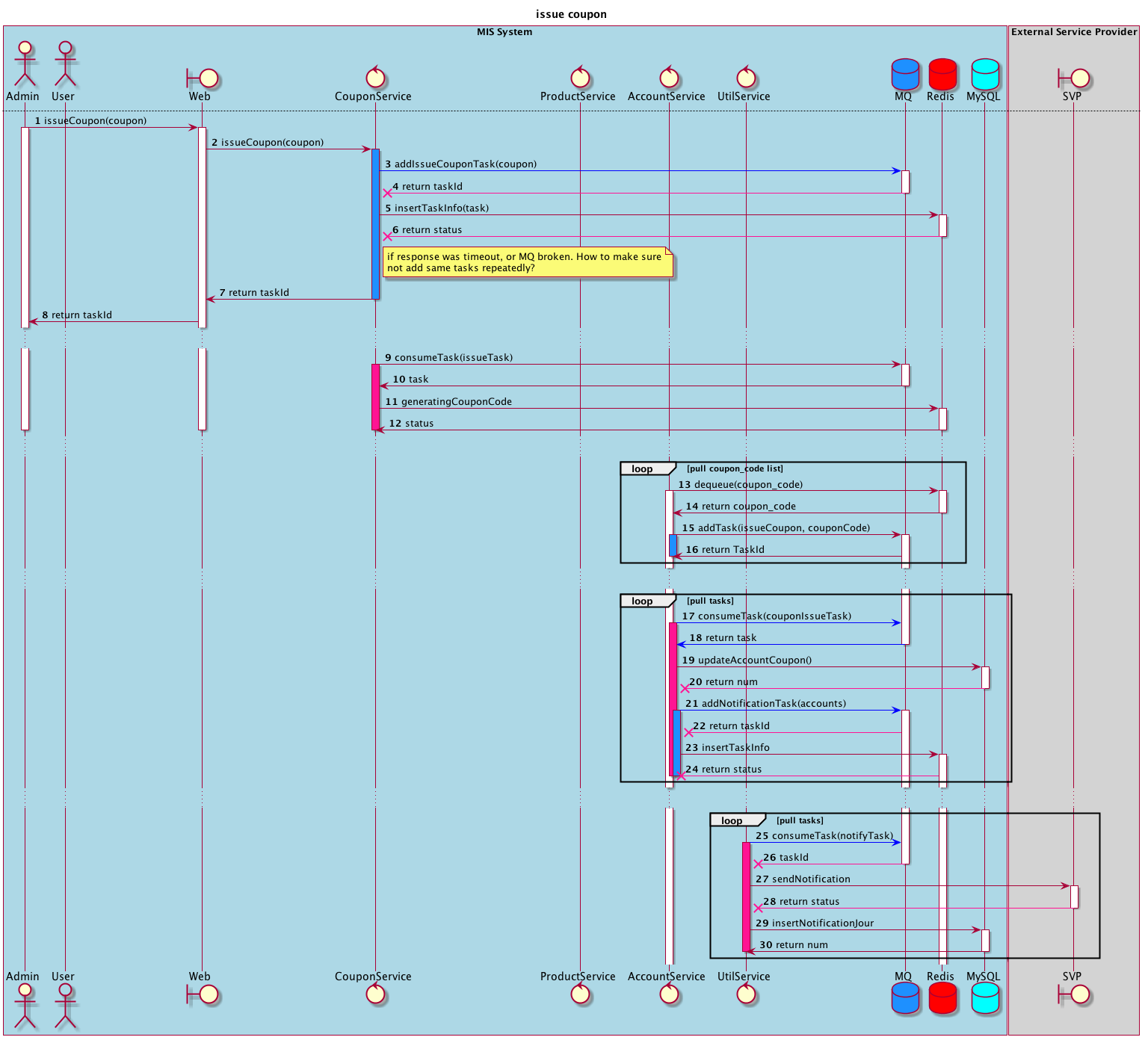Click the SVP boundary icon at the bottom
1148x1043 pixels.
click(1074, 994)
